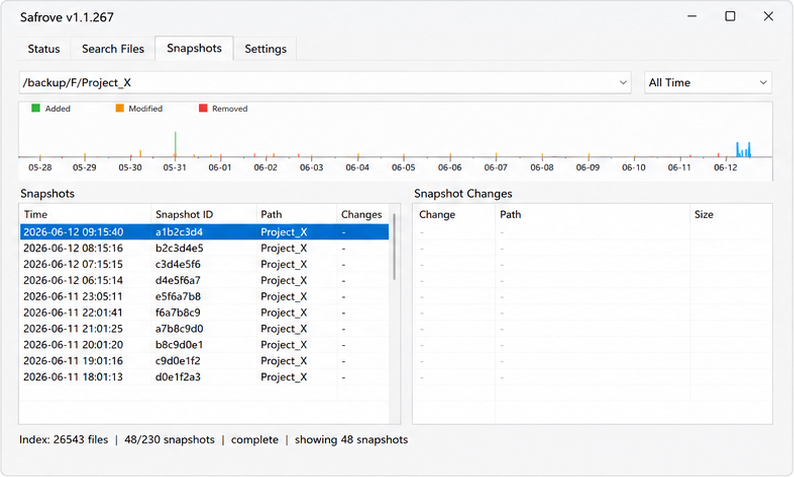The image size is (794, 477).
Task: Click the 'complete' status text
Action: (x=255, y=440)
